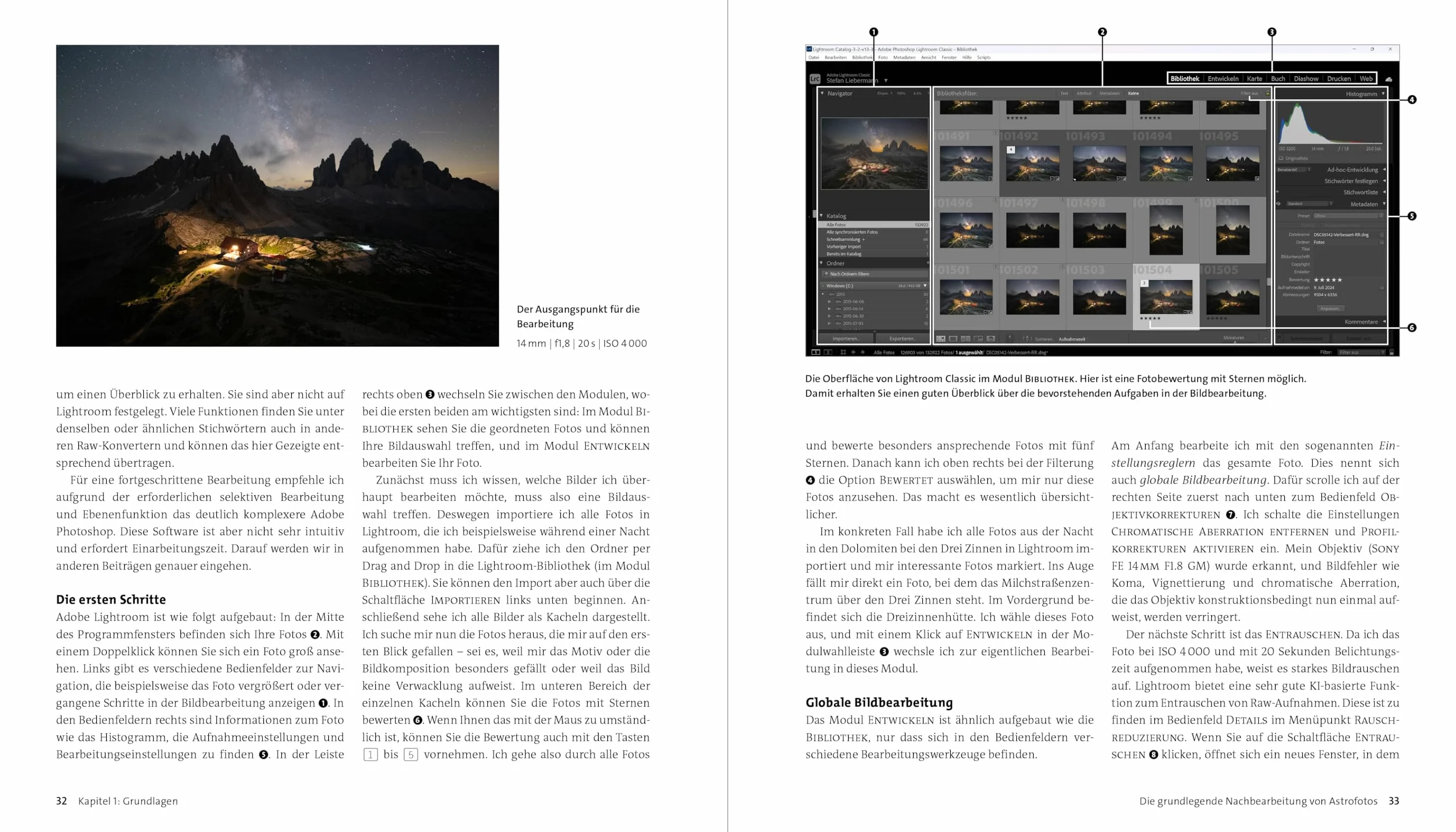Click the Anpassen button in Metadaten panel

[1331, 308]
